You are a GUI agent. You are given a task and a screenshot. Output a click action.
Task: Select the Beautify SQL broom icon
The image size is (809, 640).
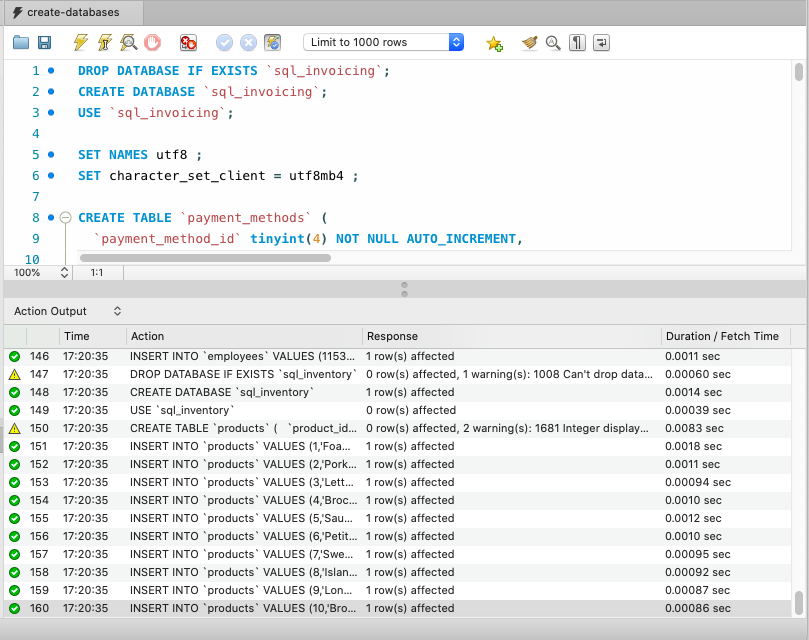[530, 42]
